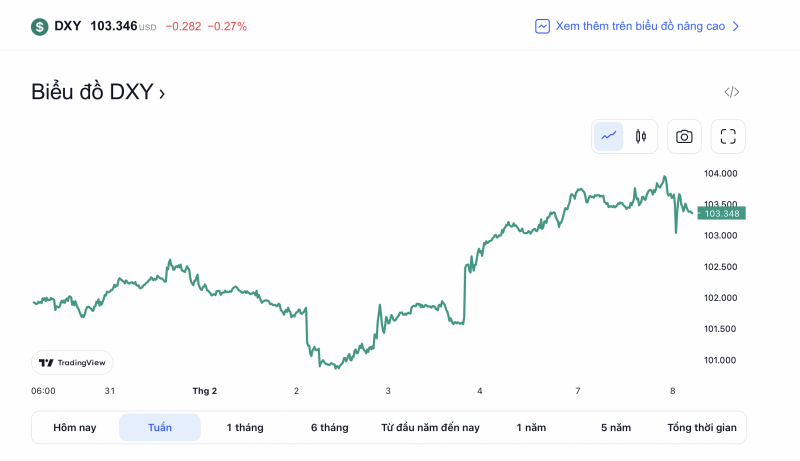Select the 'Tuần' time range
Image resolution: width=800 pixels, height=461 pixels.
coord(160,428)
